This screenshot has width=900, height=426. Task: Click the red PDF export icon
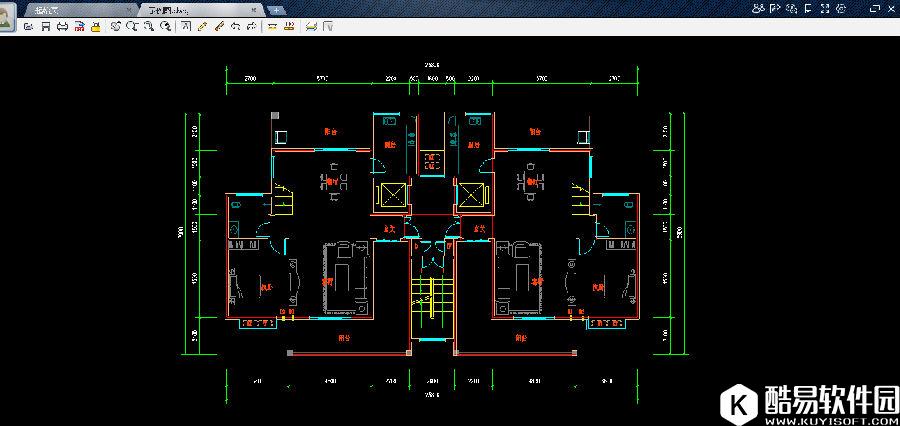79,26
